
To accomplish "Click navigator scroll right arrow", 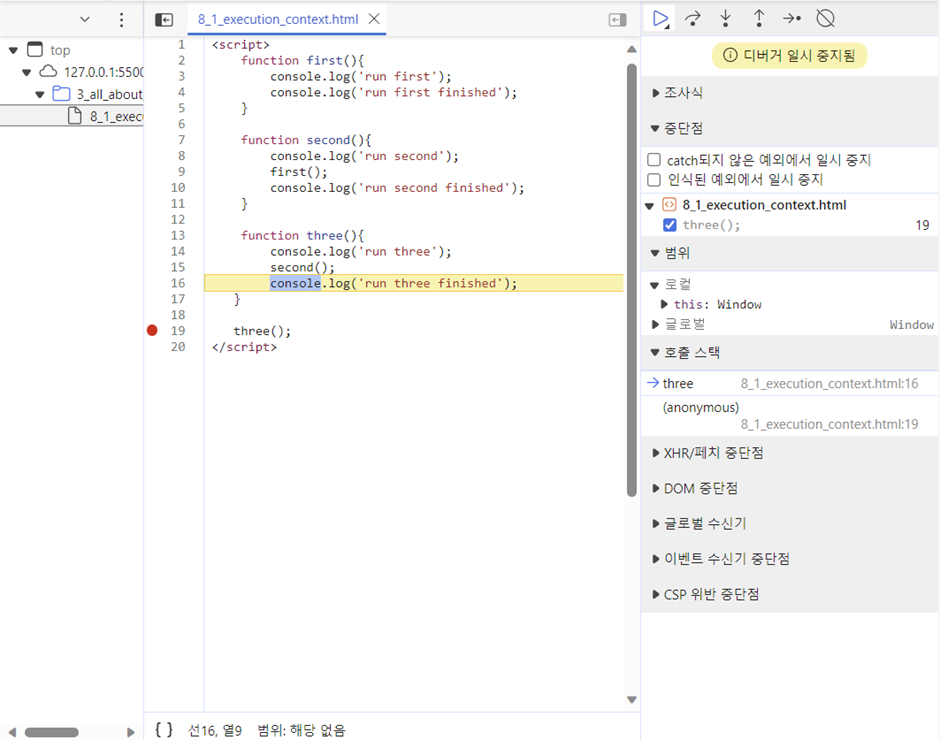I will pyautogui.click(x=131, y=732).
